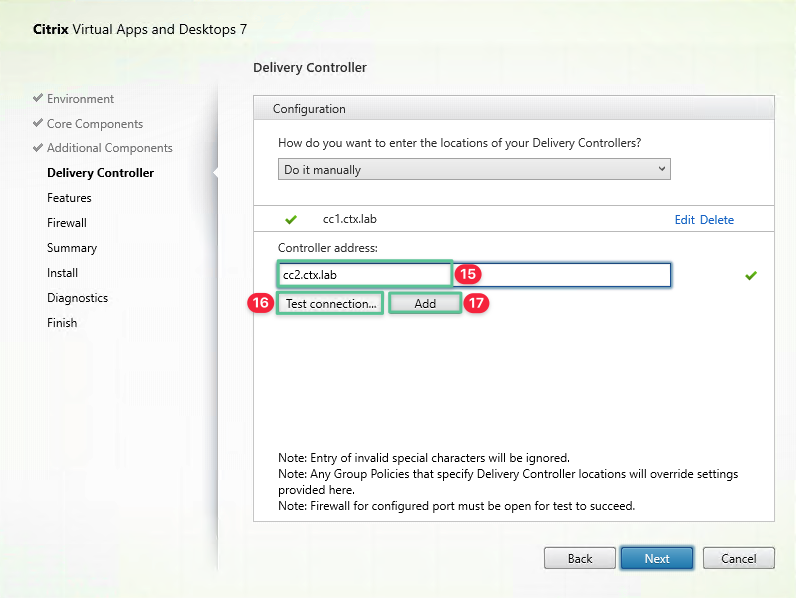Open the Delivery Controller location method dropdown
This screenshot has height=598, width=796.
coord(473,170)
